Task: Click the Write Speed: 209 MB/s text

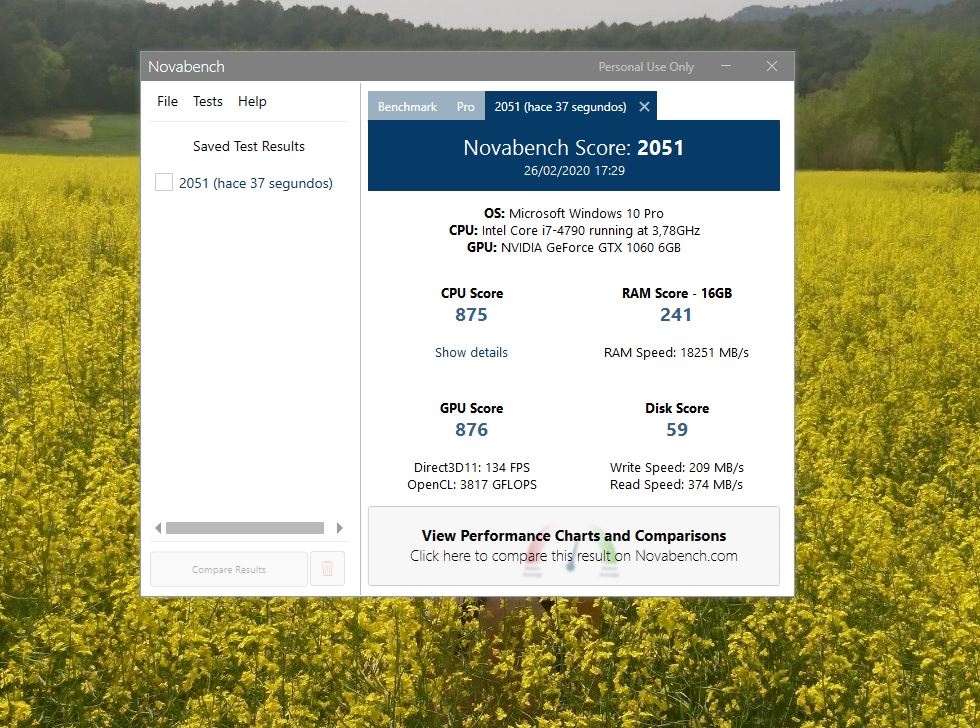Action: point(677,467)
